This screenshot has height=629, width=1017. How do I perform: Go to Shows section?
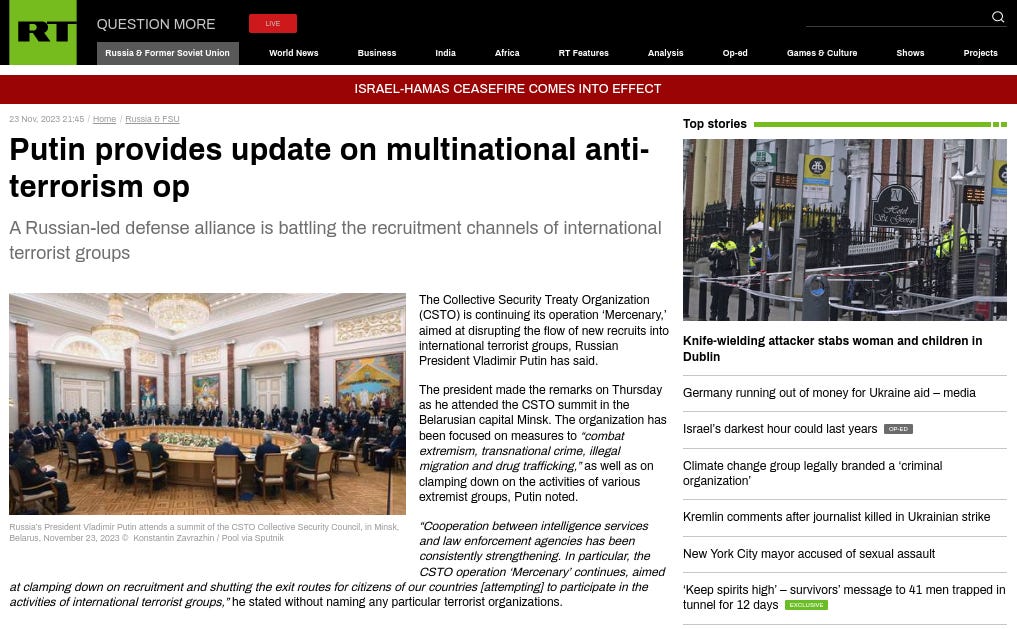(x=910, y=53)
